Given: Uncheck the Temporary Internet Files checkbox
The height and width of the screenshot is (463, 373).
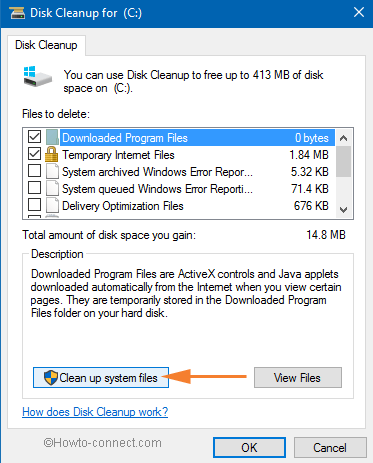Looking at the screenshot, I should pos(34,154).
